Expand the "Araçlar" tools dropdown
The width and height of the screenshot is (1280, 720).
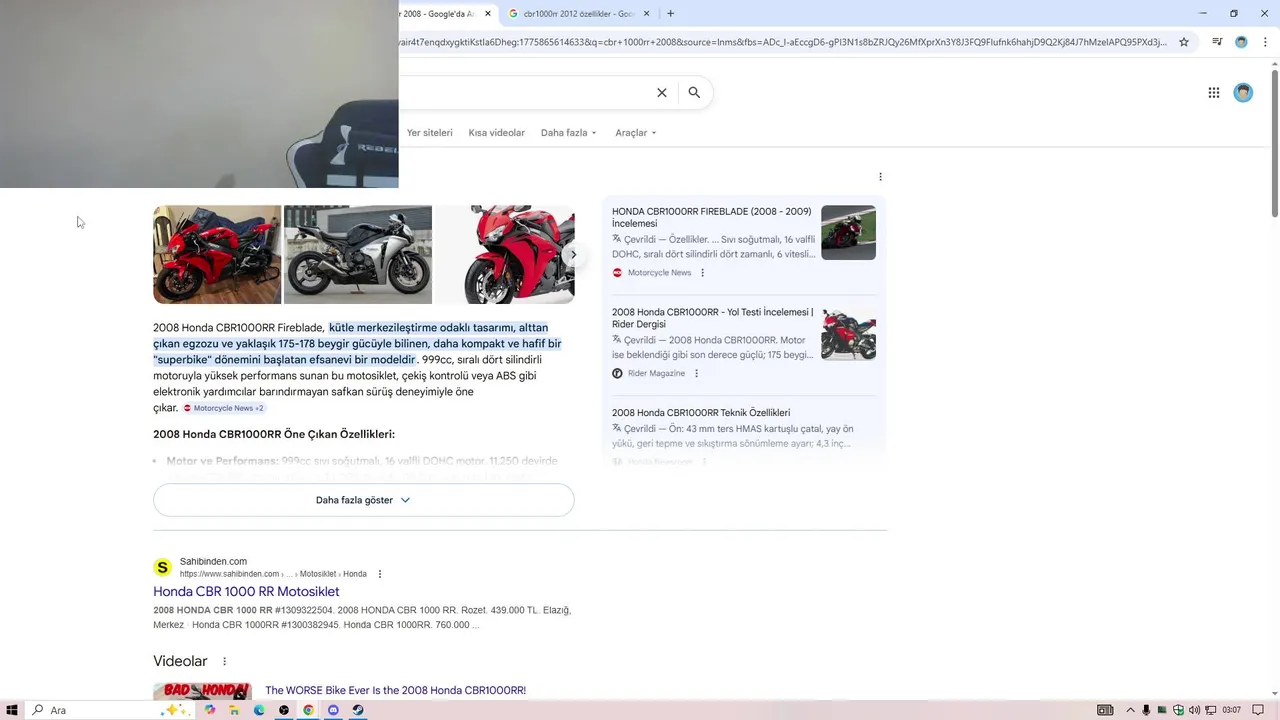pos(636,133)
